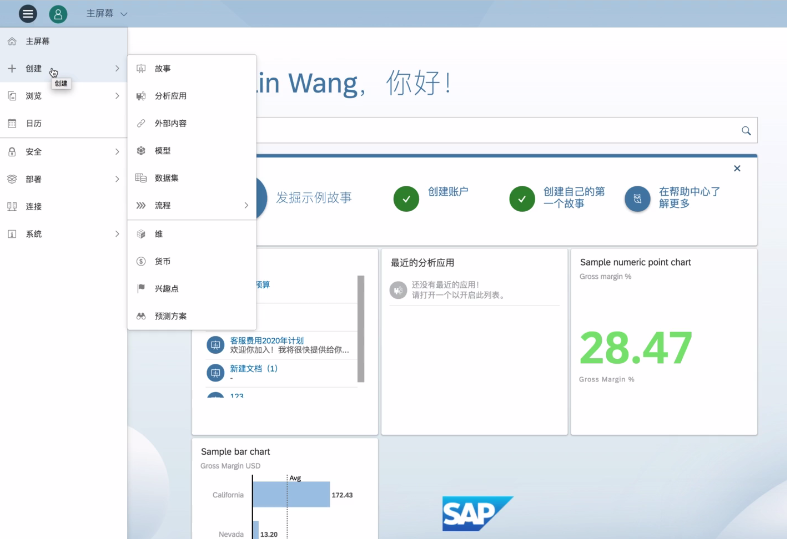Click the 创建账户 green checkmark
Image resolution: width=787 pixels, height=539 pixels.
tap(407, 199)
